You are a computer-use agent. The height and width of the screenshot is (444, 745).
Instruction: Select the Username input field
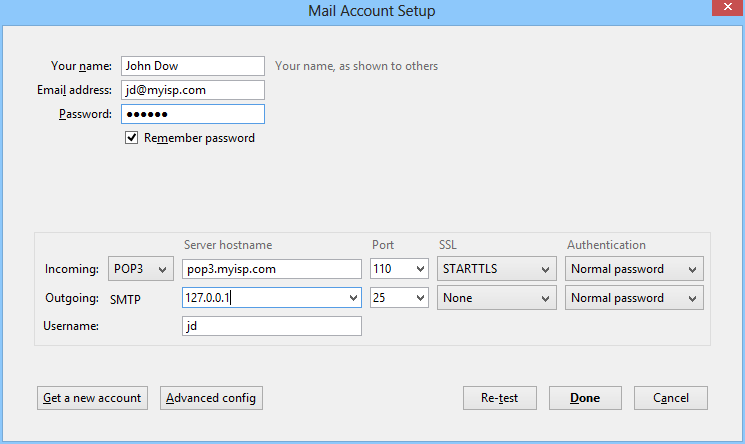pyautogui.click(x=272, y=326)
